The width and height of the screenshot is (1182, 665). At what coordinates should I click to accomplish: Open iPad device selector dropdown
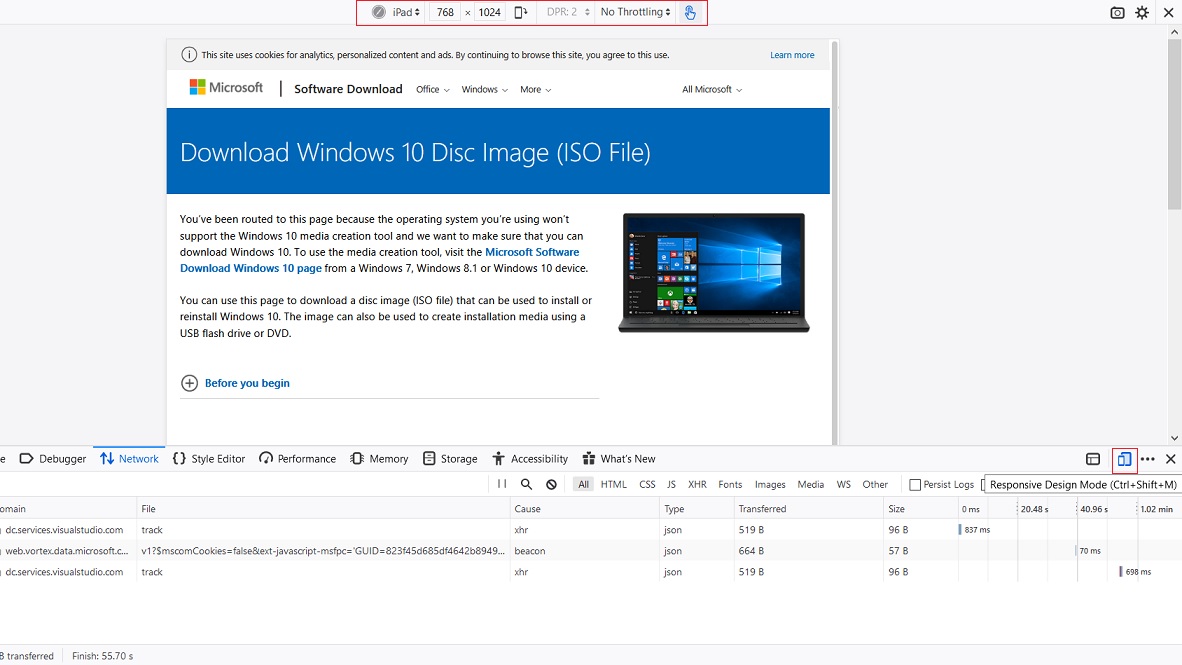pos(406,12)
